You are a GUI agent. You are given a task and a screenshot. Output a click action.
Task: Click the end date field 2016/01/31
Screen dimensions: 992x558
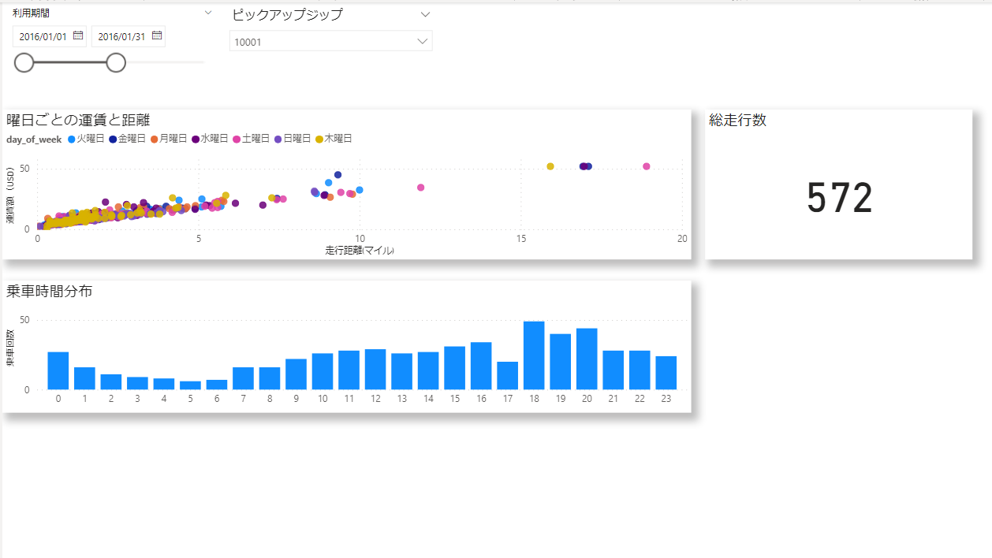pos(121,37)
